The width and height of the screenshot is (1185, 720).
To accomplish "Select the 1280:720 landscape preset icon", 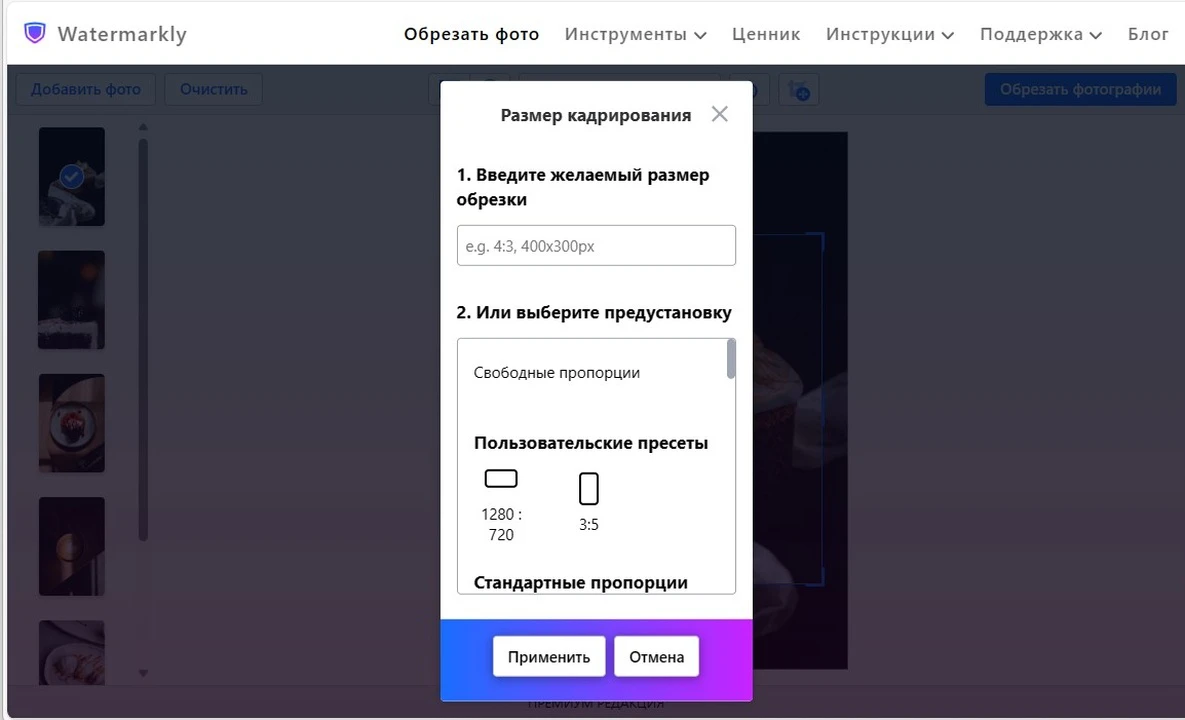I will coord(501,479).
